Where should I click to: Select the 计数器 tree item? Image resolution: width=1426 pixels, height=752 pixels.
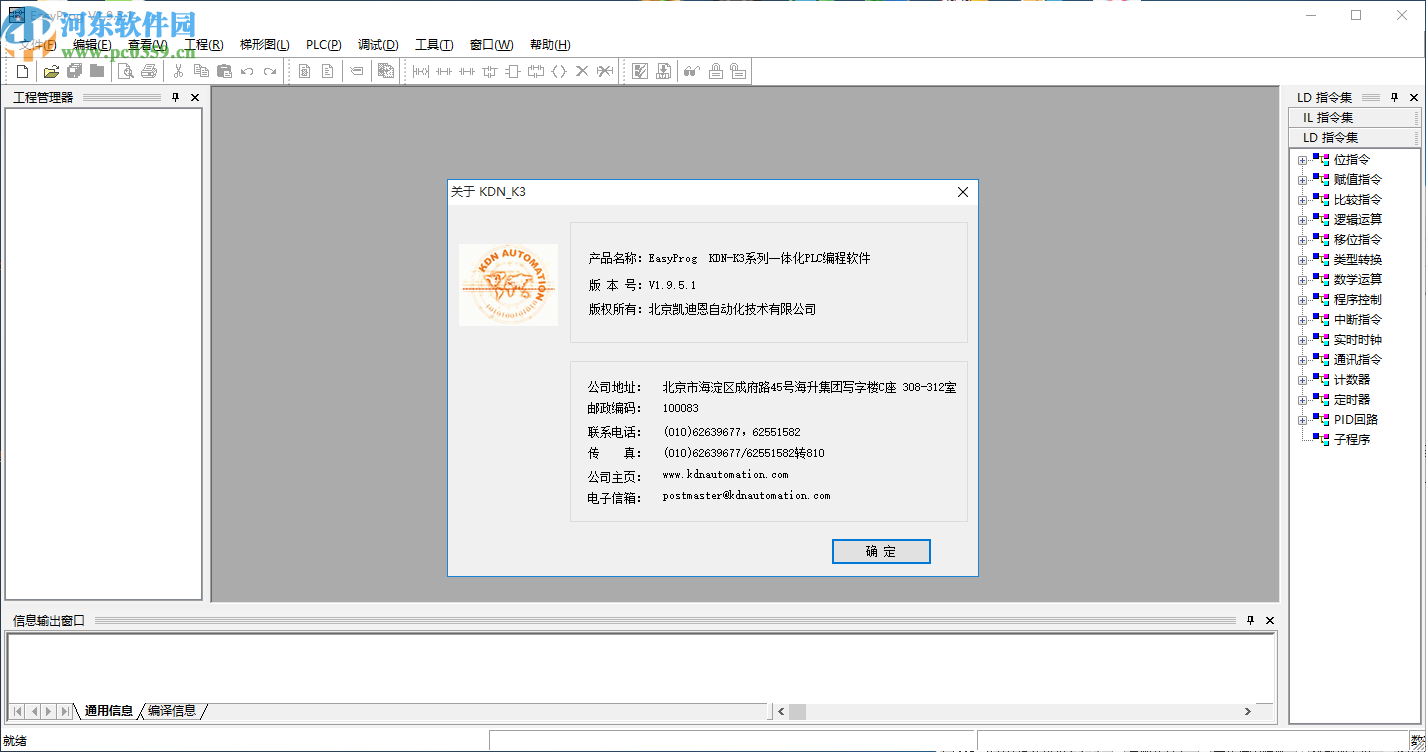coord(1352,380)
